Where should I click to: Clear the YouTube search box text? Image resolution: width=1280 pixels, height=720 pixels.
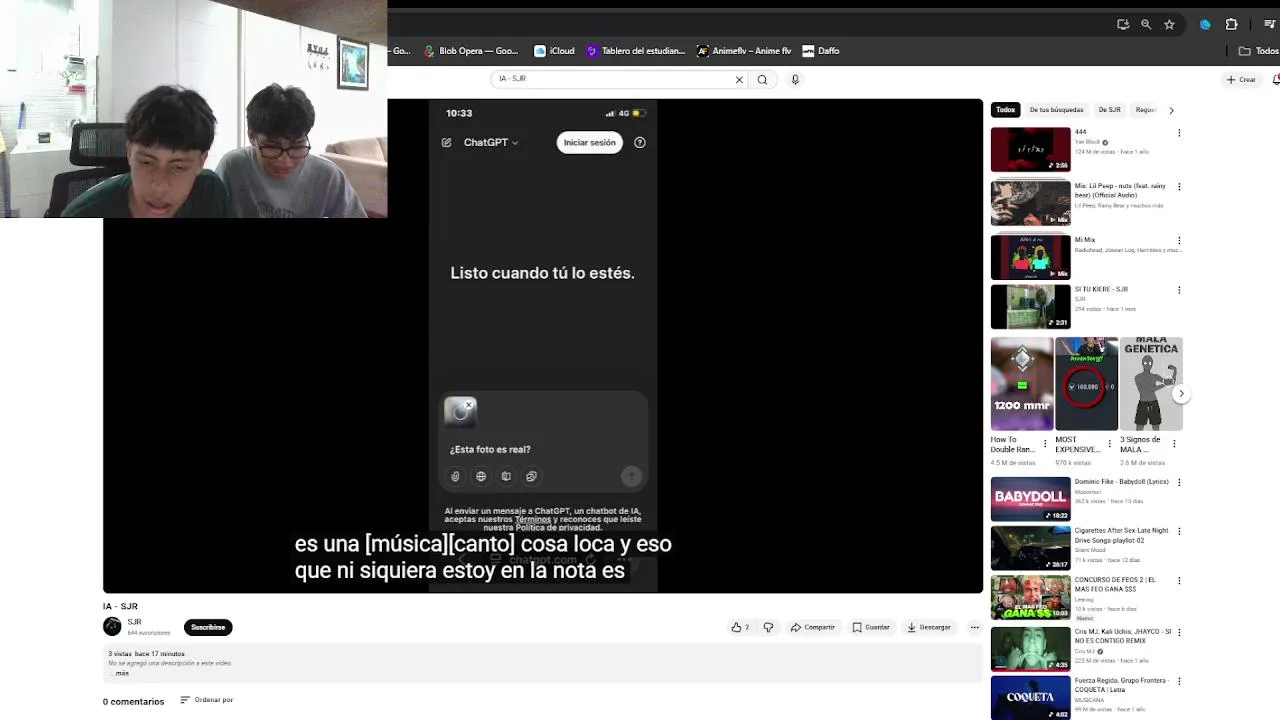[739, 80]
